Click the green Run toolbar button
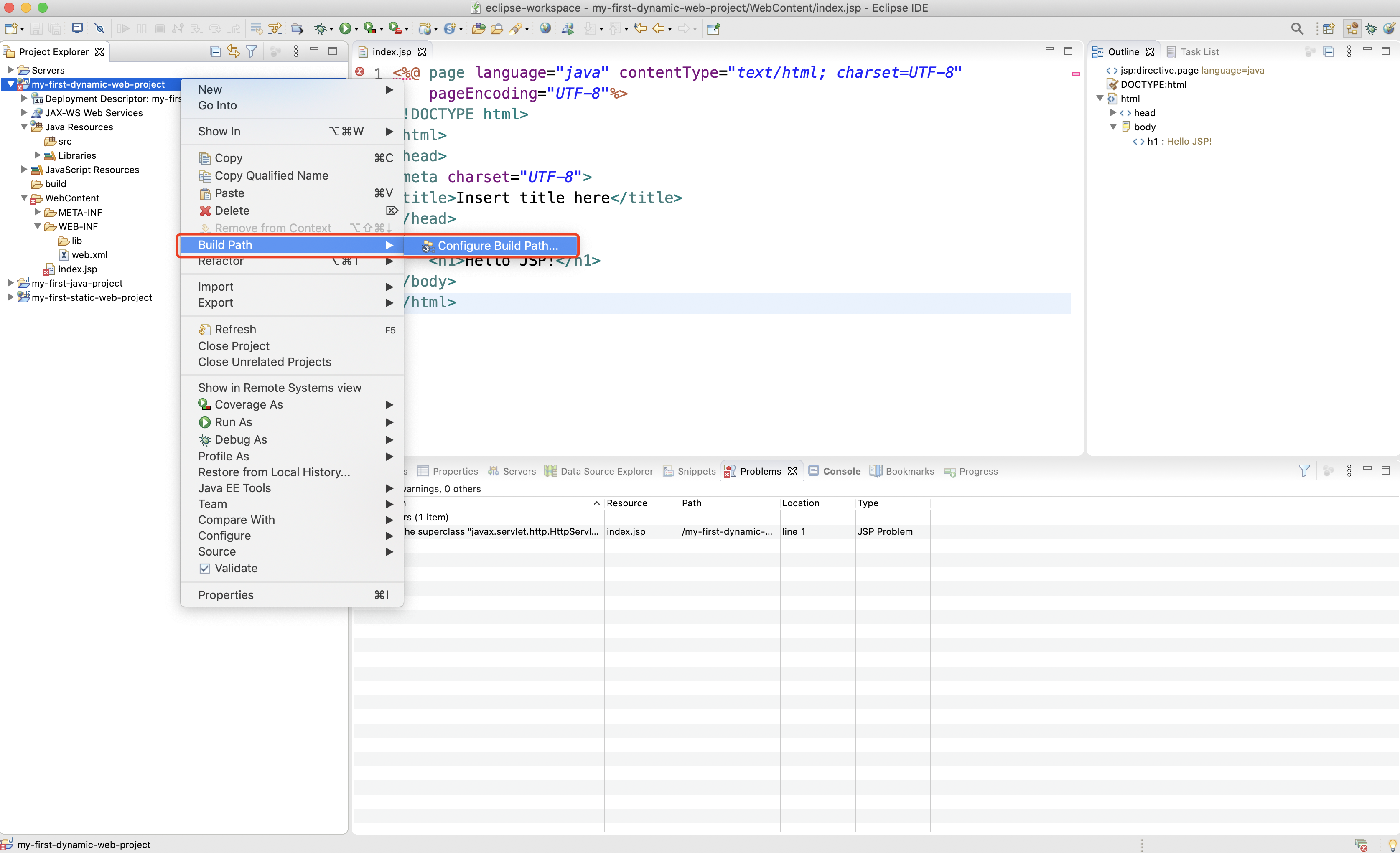This screenshot has width=1400, height=853. (345, 28)
